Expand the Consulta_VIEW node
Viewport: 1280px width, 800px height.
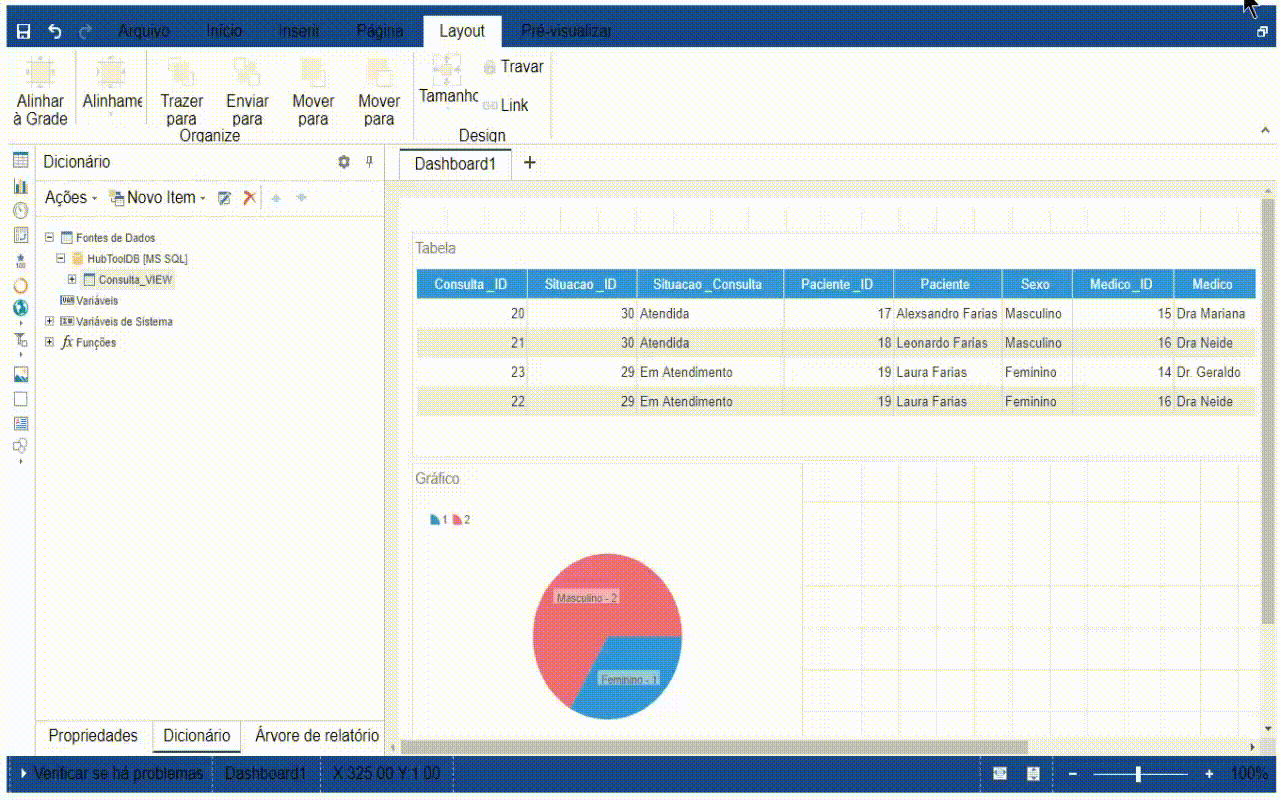(x=72, y=280)
